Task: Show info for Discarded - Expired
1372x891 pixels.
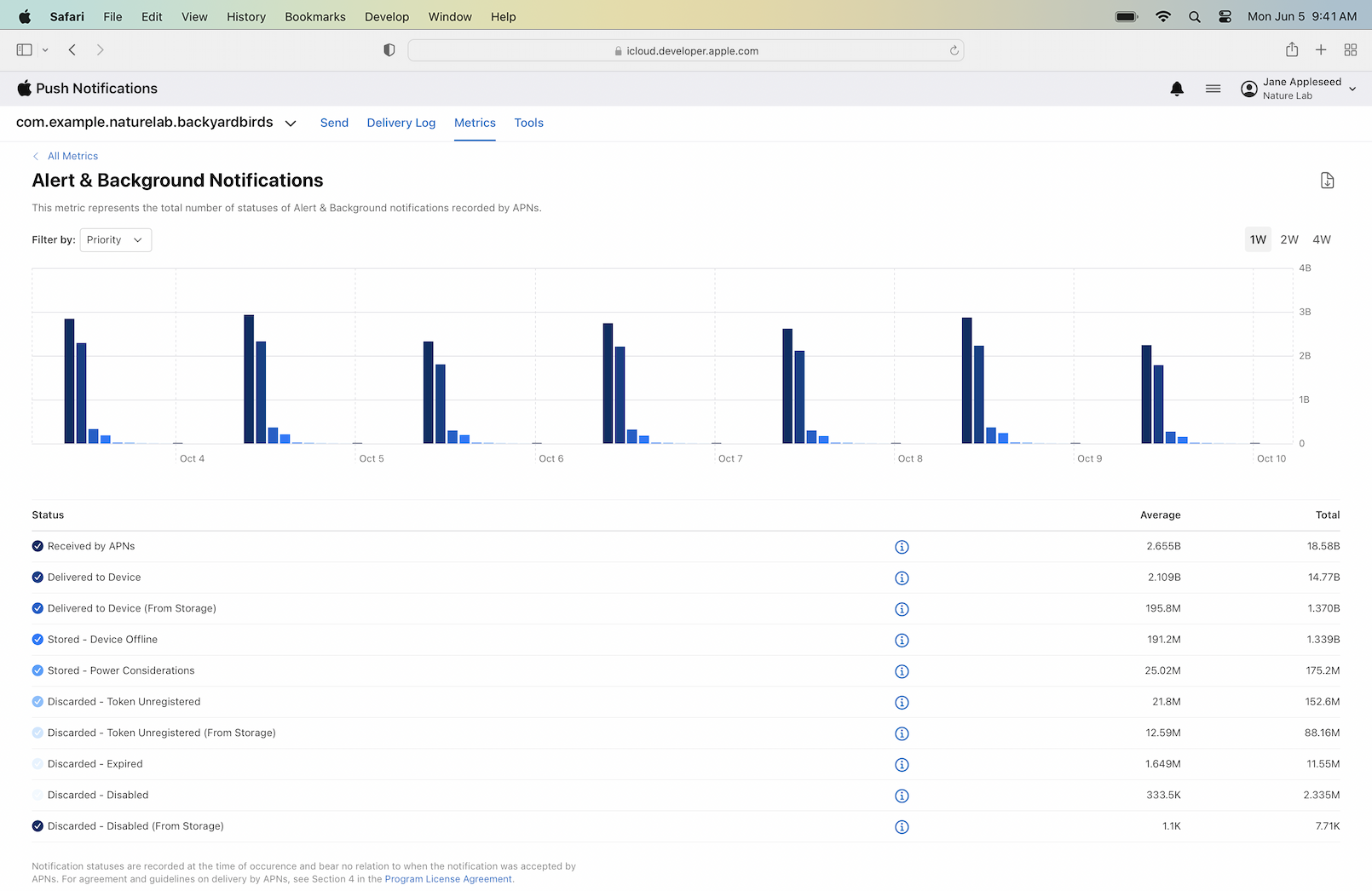Action: pyautogui.click(x=902, y=765)
